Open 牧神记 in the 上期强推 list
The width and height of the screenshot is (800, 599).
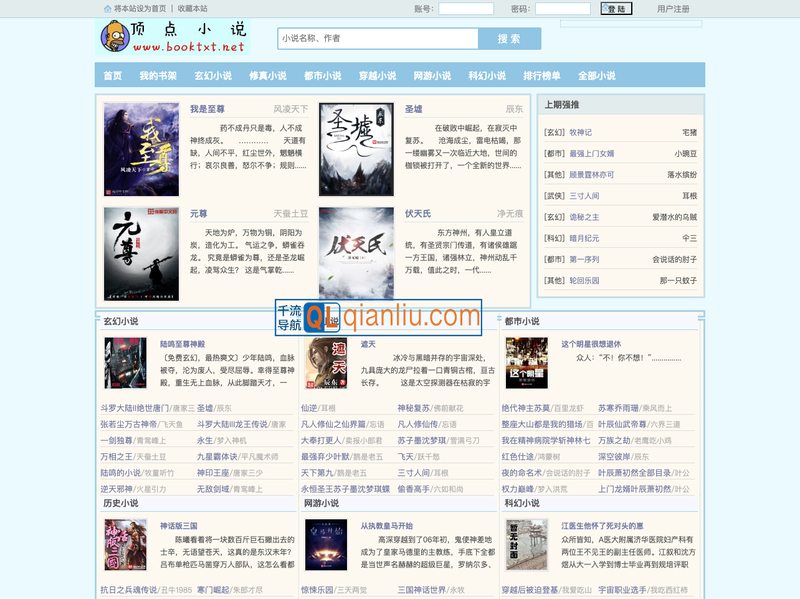coord(580,132)
